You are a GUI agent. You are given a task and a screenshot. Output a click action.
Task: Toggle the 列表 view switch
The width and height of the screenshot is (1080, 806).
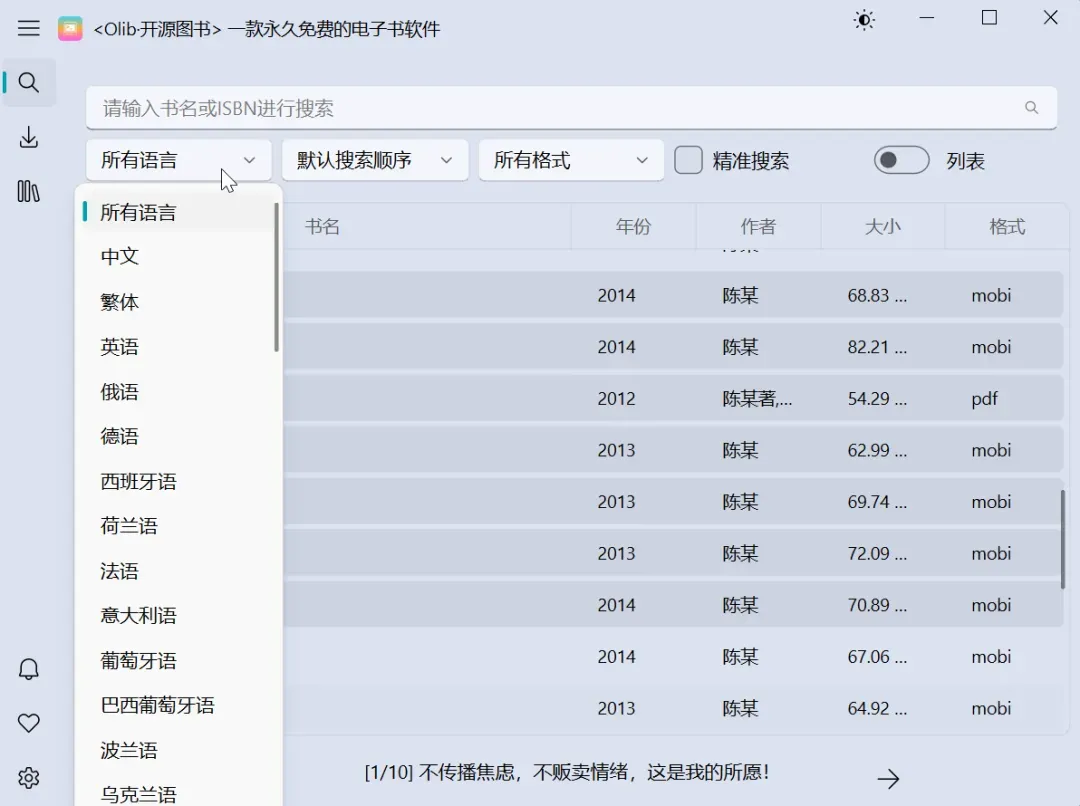[x=901, y=160]
